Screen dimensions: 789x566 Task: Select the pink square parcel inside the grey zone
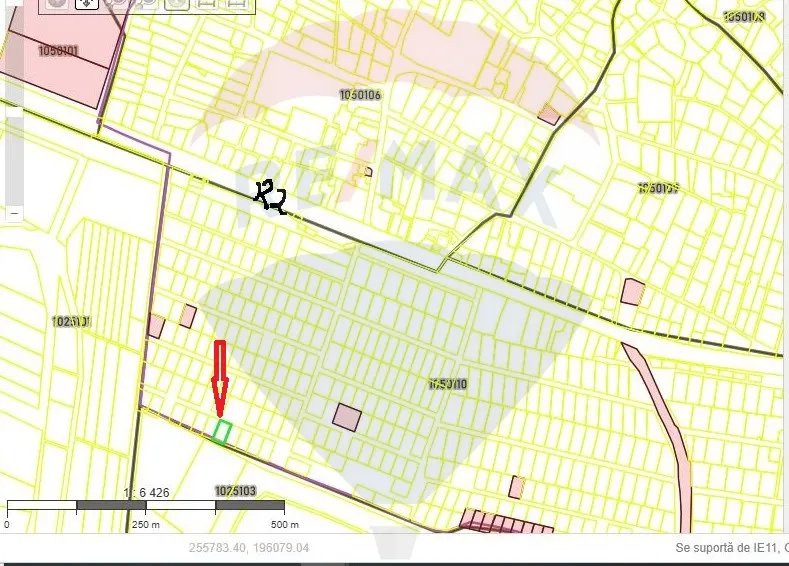point(346,417)
